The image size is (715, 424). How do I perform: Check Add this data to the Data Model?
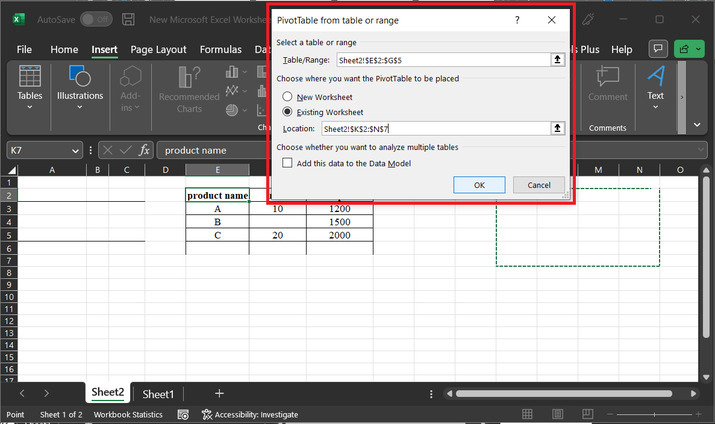pos(287,163)
